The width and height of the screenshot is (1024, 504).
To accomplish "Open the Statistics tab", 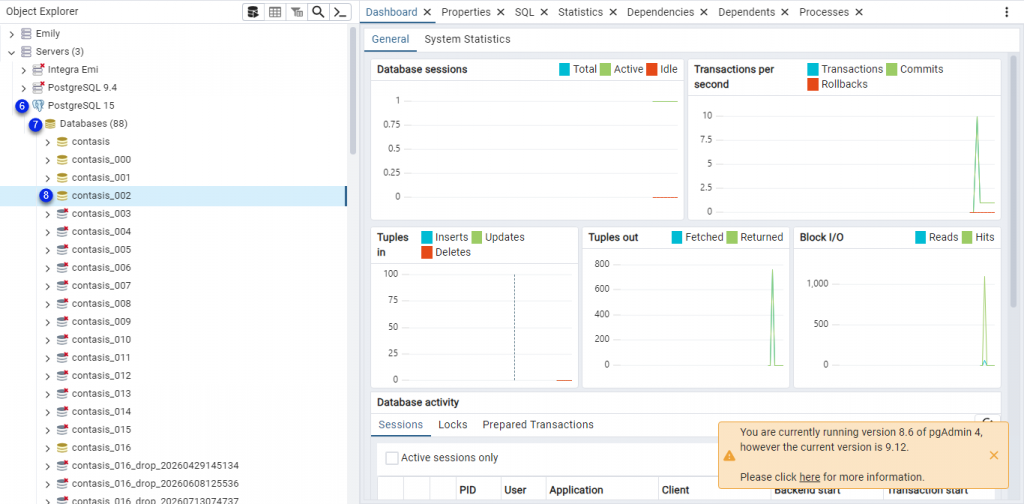I will pyautogui.click(x=580, y=12).
